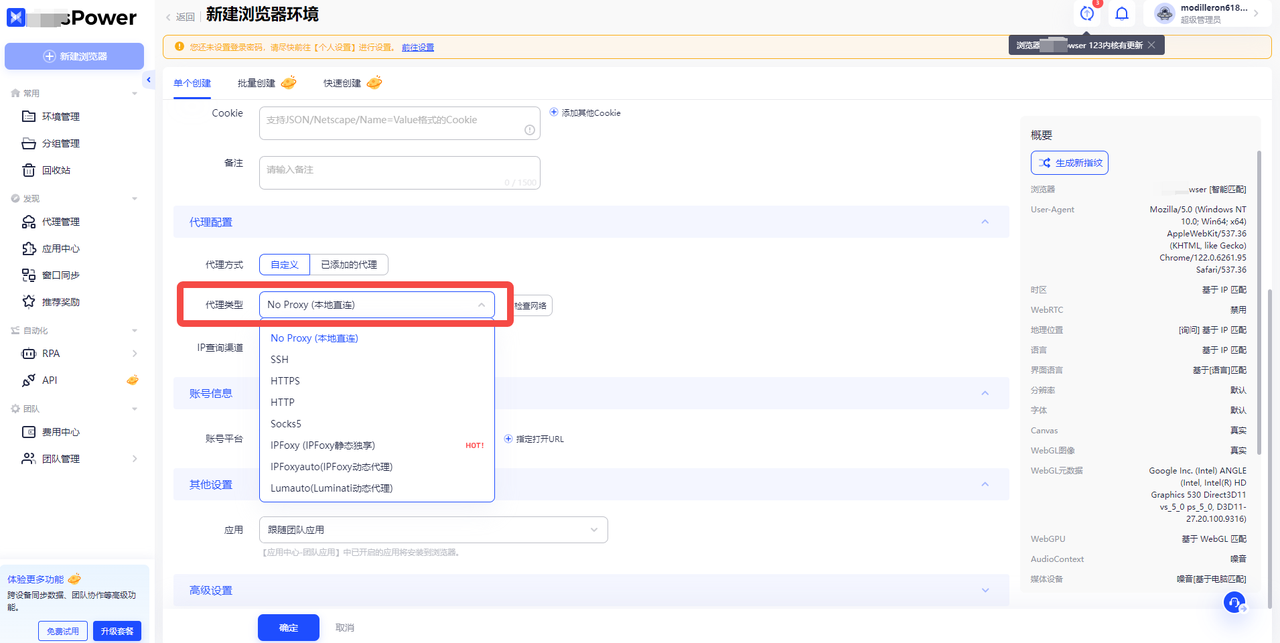Open 窗口同步 in the sidebar
Screen dimensions: 1280x643
(x=60, y=275)
